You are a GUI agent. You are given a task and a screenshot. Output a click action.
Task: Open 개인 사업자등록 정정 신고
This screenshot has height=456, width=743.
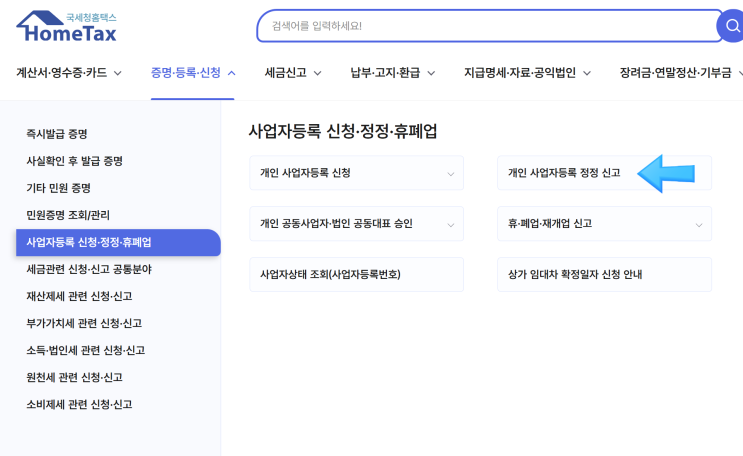click(x=565, y=173)
